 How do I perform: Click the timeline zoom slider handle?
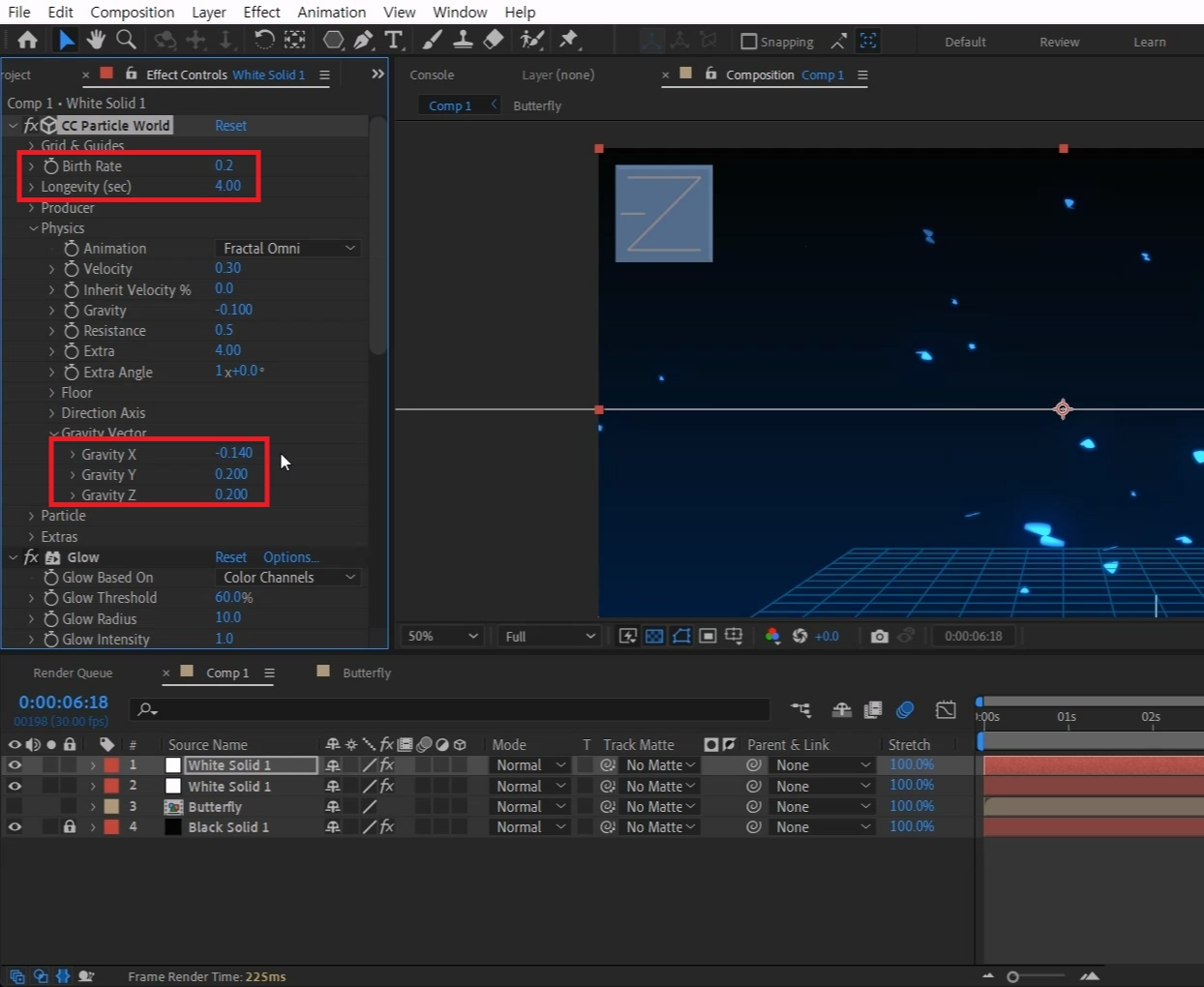(x=1012, y=976)
